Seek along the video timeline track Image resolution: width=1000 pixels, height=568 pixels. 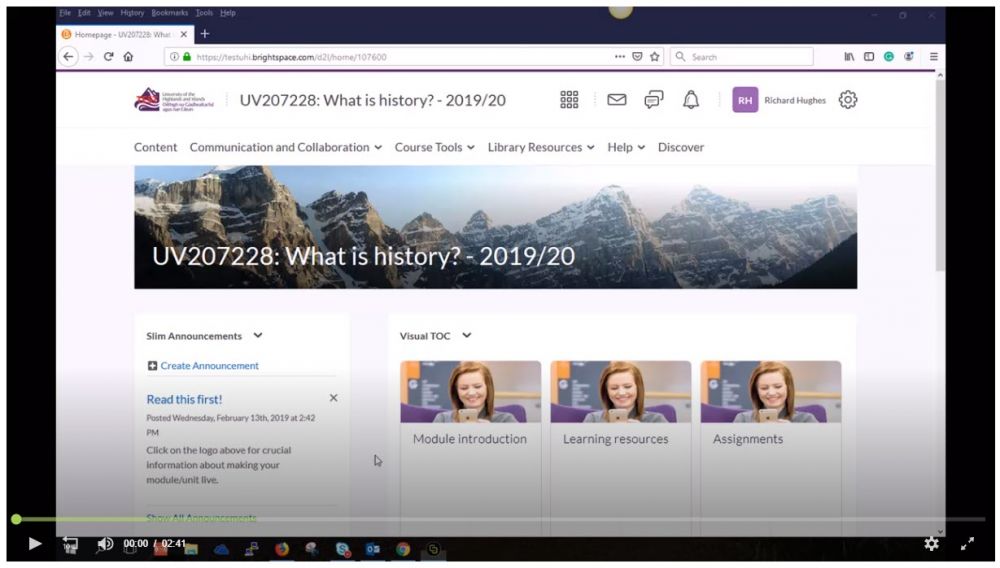coord(500,520)
